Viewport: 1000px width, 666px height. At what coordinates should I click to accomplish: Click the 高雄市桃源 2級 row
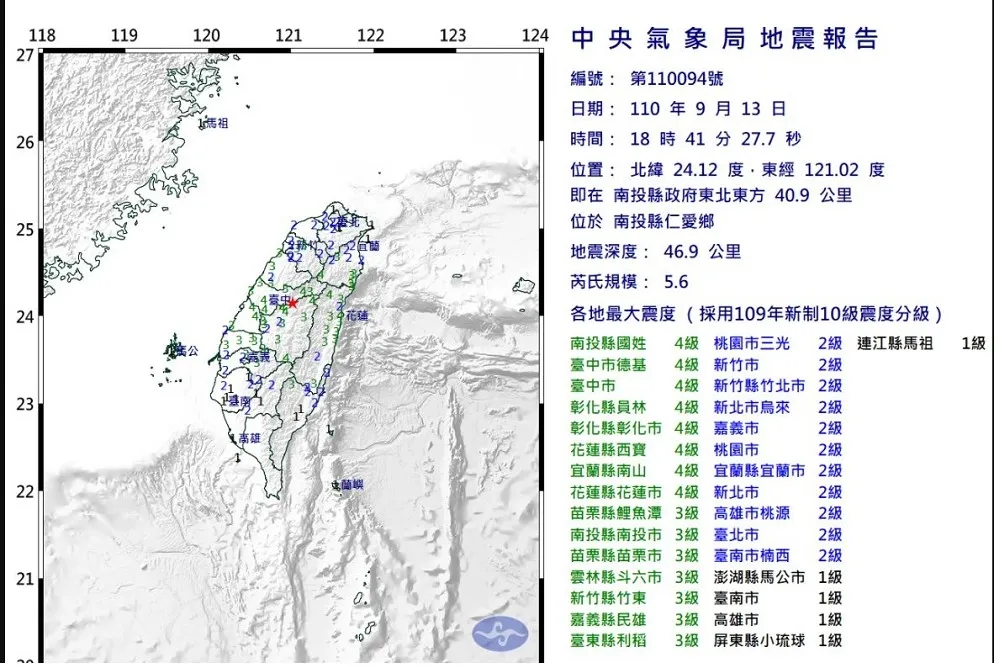click(777, 513)
